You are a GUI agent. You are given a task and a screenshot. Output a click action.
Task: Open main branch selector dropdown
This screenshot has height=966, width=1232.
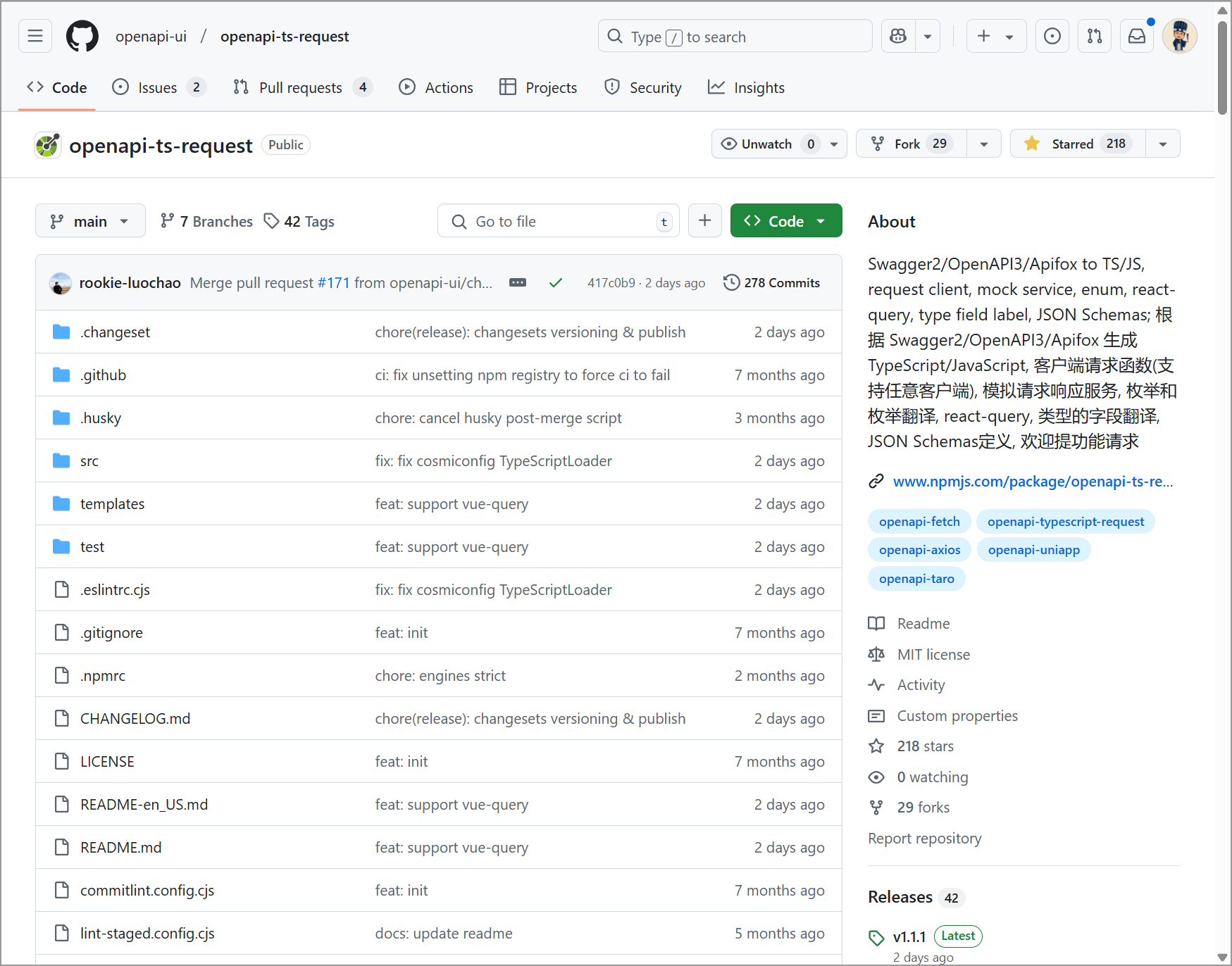pos(90,220)
